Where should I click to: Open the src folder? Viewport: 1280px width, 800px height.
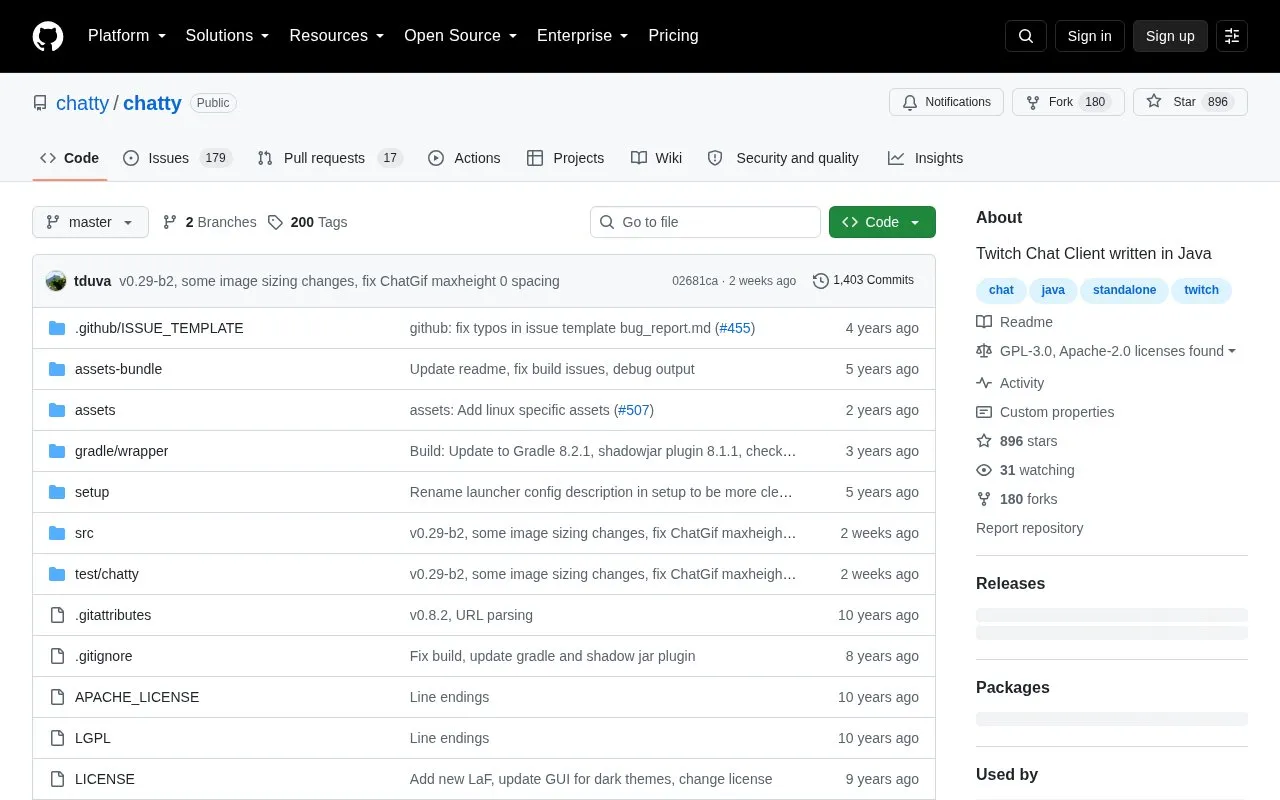[84, 533]
